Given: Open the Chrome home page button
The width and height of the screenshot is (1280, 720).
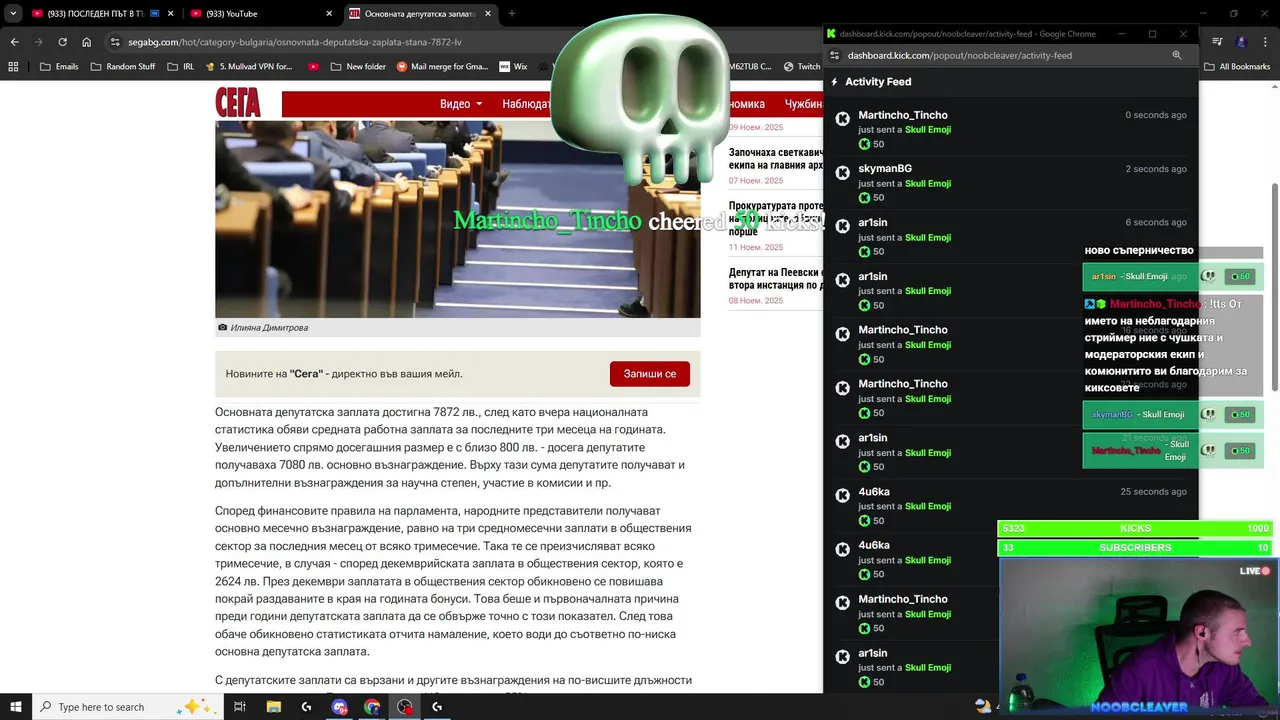Looking at the screenshot, I should point(86,42).
